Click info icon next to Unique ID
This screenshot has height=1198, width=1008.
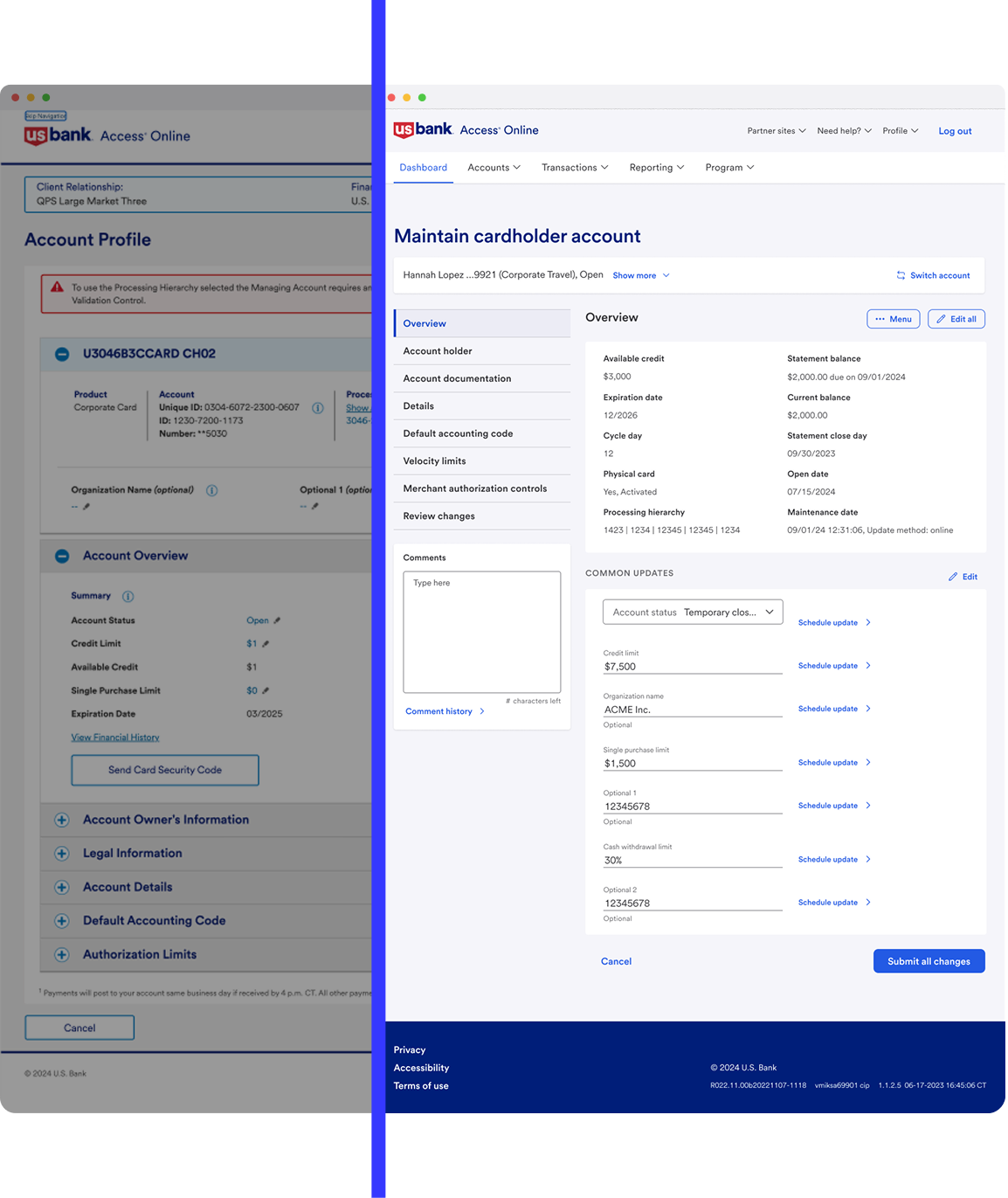[318, 408]
